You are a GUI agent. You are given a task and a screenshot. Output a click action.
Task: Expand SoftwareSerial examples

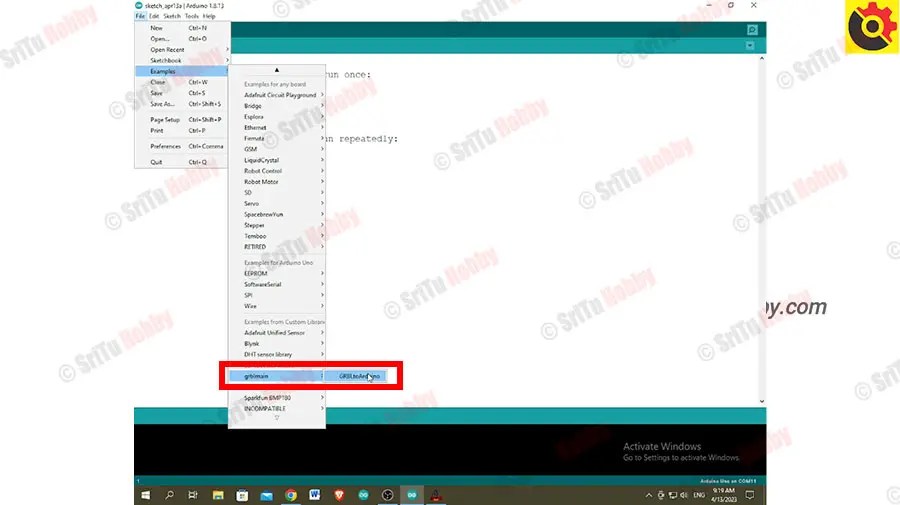tap(277, 285)
